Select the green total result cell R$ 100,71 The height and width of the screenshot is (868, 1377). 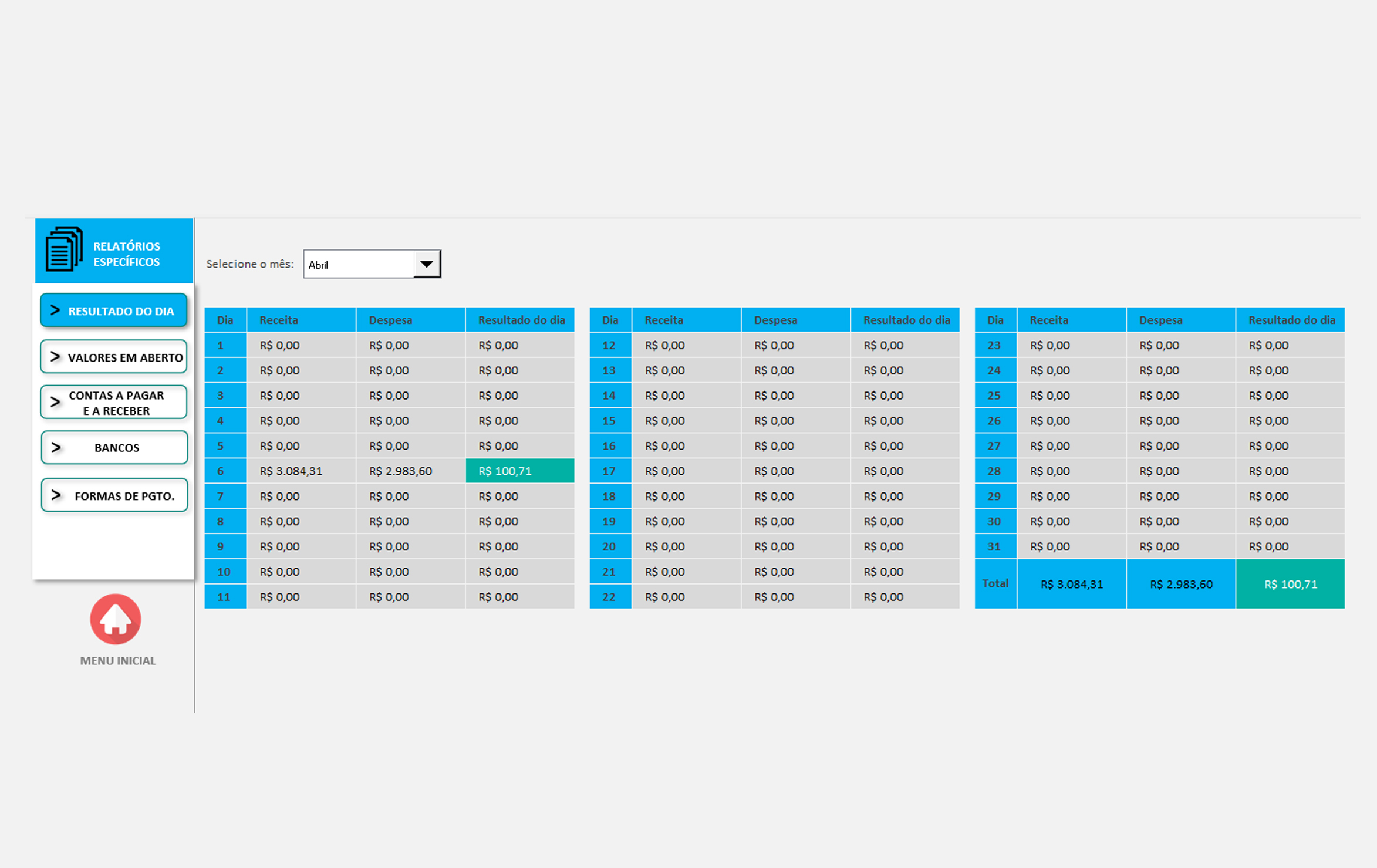1290,584
